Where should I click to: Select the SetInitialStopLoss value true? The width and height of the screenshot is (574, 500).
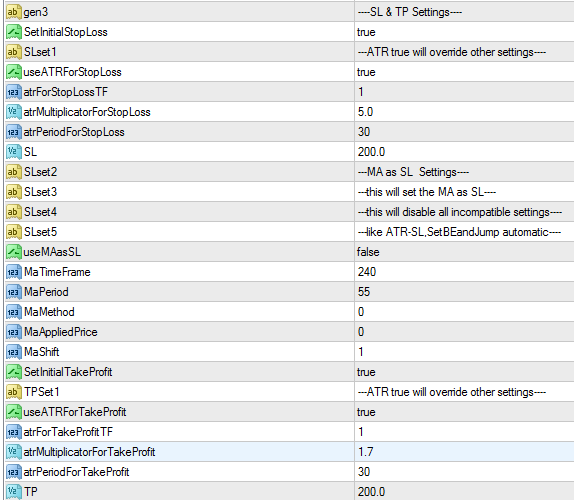tap(366, 32)
